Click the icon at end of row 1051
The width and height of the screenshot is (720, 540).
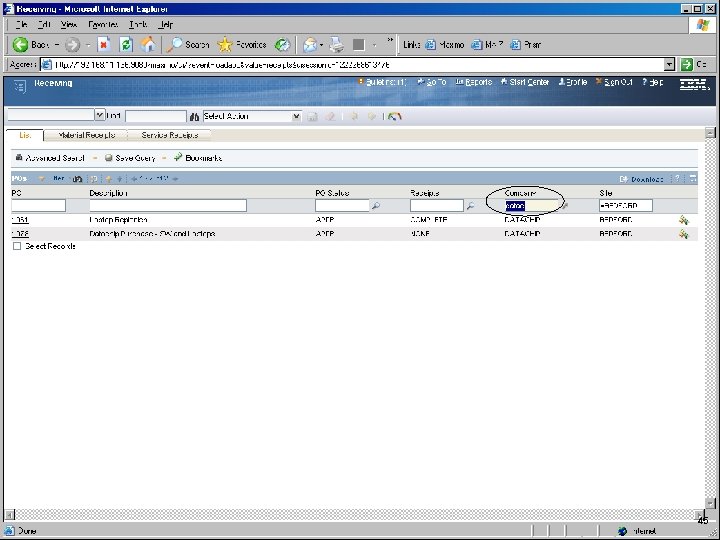click(x=684, y=220)
